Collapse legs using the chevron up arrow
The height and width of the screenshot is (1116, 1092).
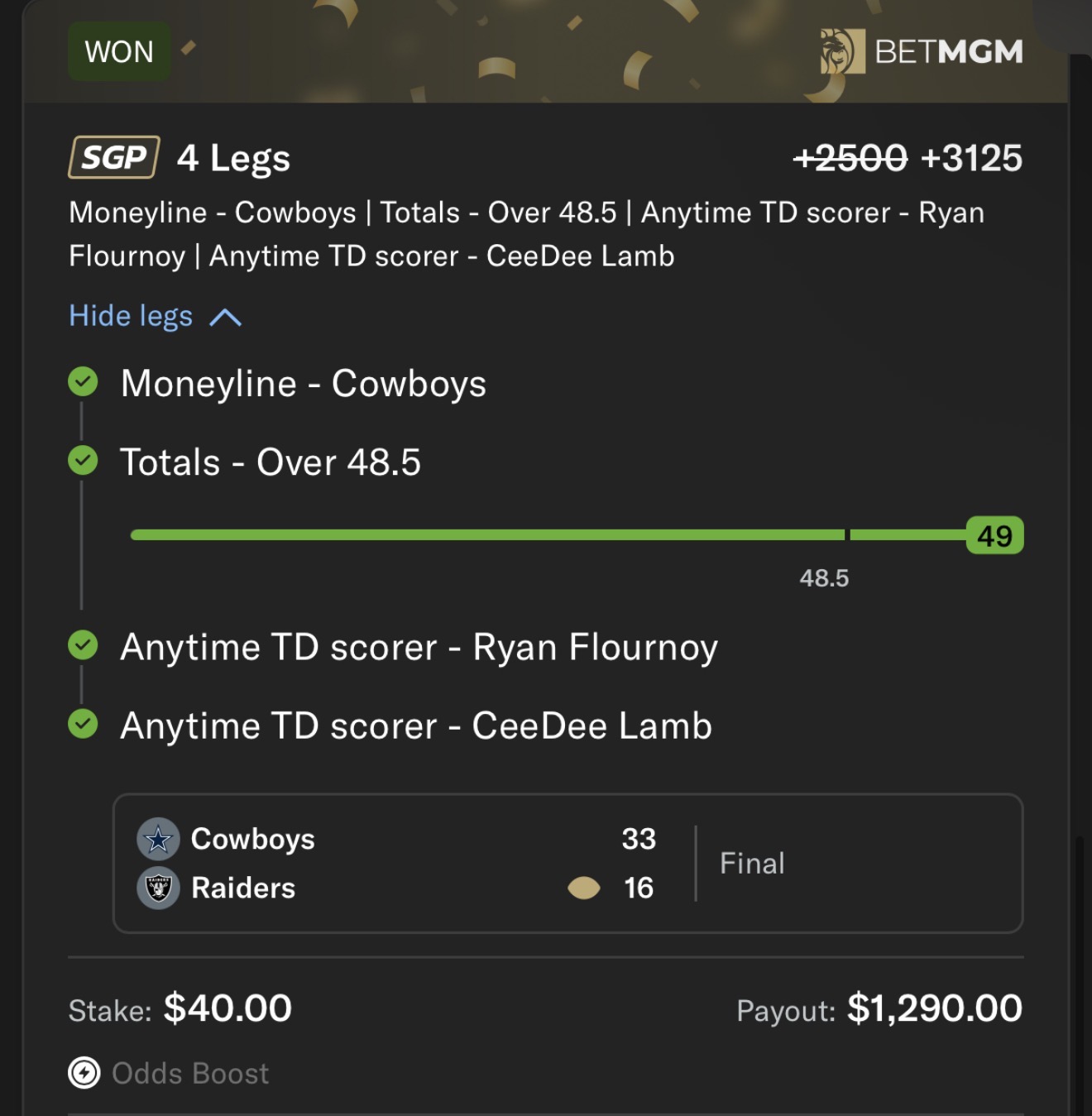pyautogui.click(x=225, y=318)
